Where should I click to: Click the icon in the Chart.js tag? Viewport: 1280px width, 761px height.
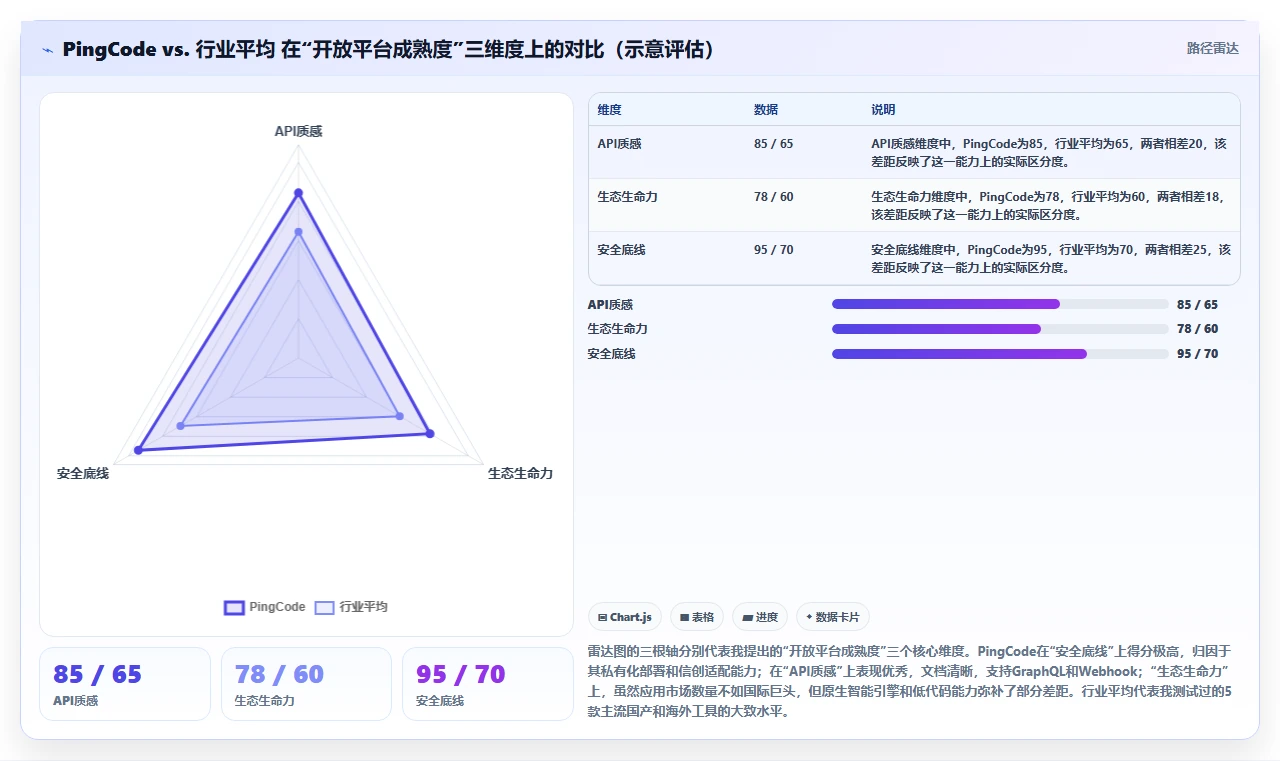pyautogui.click(x=602, y=618)
